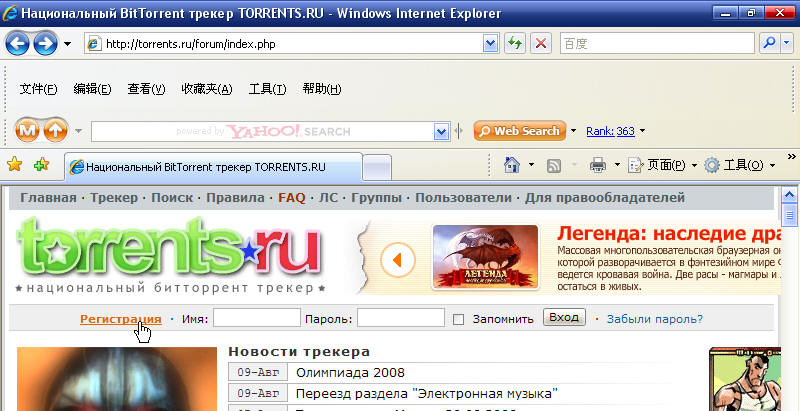
Task: Open the 编辑(E) menu
Action: click(92, 89)
